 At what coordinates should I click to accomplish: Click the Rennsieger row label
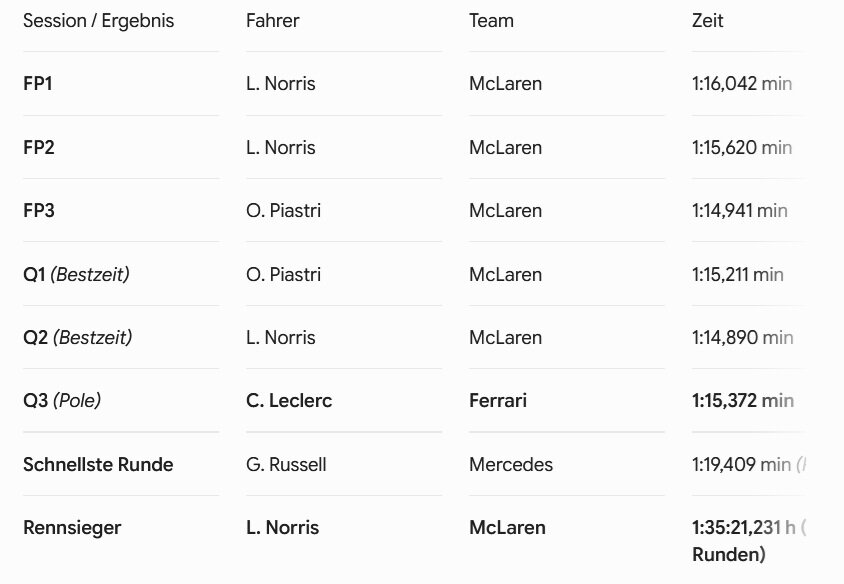(72, 528)
